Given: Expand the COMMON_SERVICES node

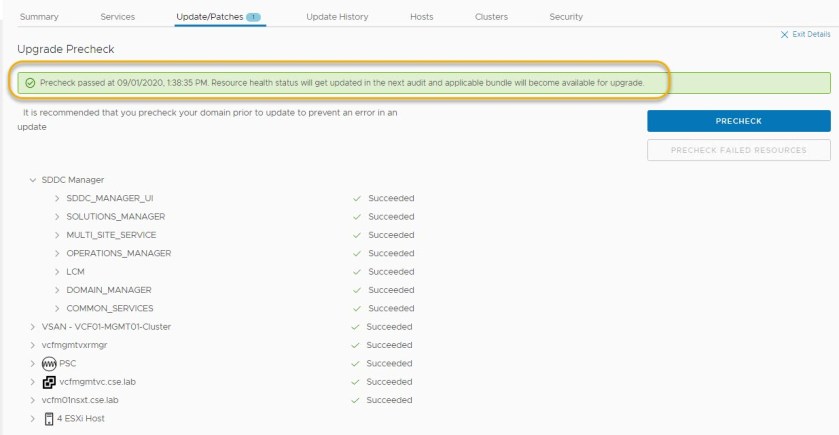Looking at the screenshot, I should click(57, 308).
